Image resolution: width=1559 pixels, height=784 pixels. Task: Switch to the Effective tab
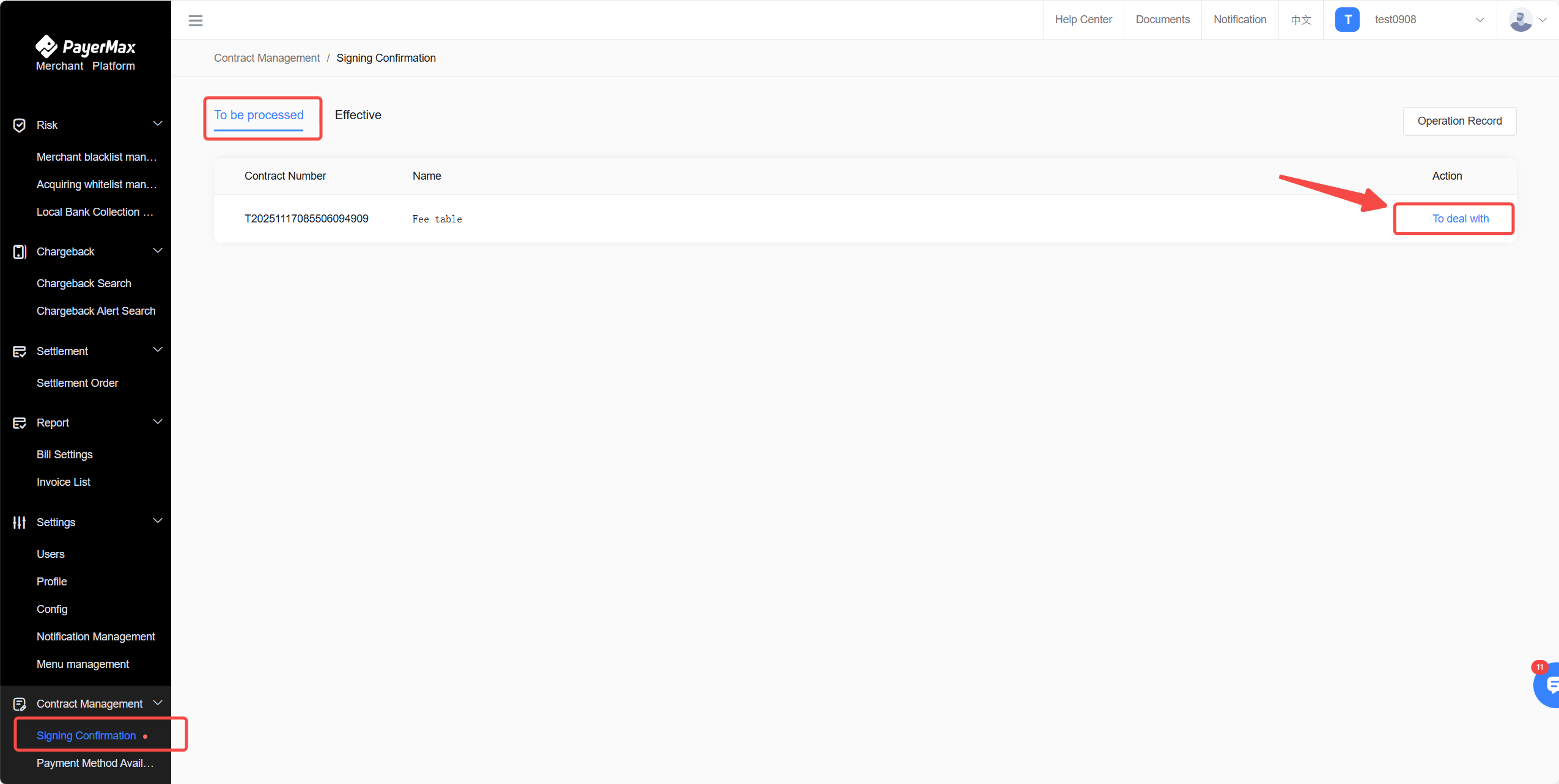click(358, 115)
